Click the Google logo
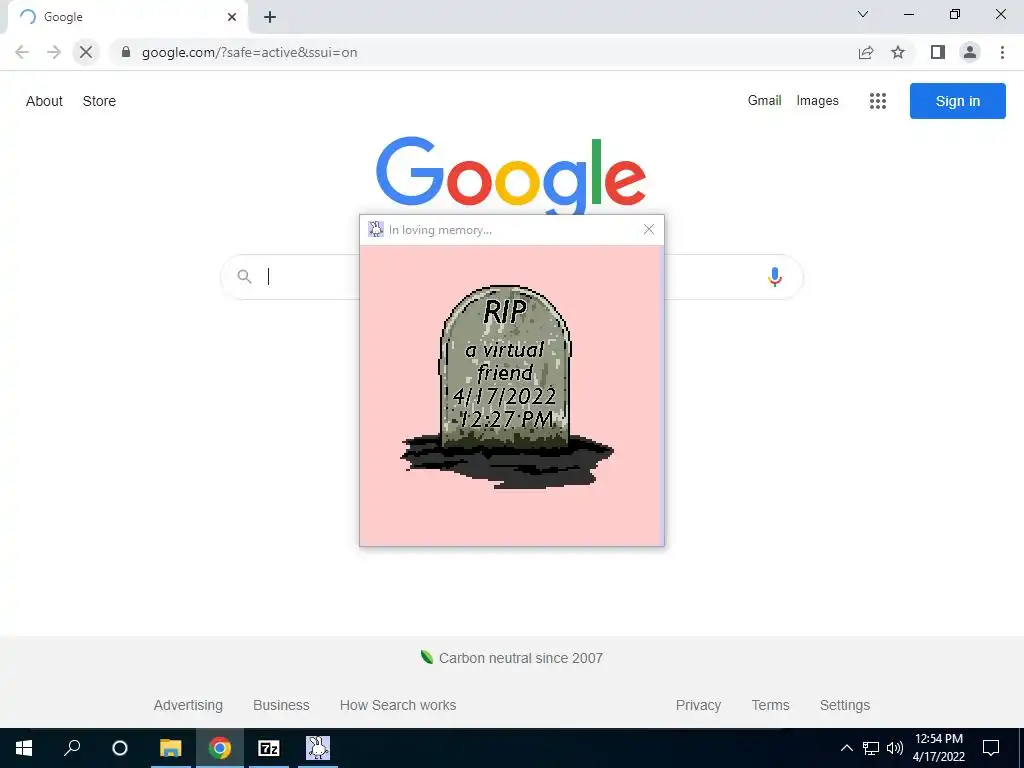Viewport: 1024px width, 768px height. pos(511,175)
